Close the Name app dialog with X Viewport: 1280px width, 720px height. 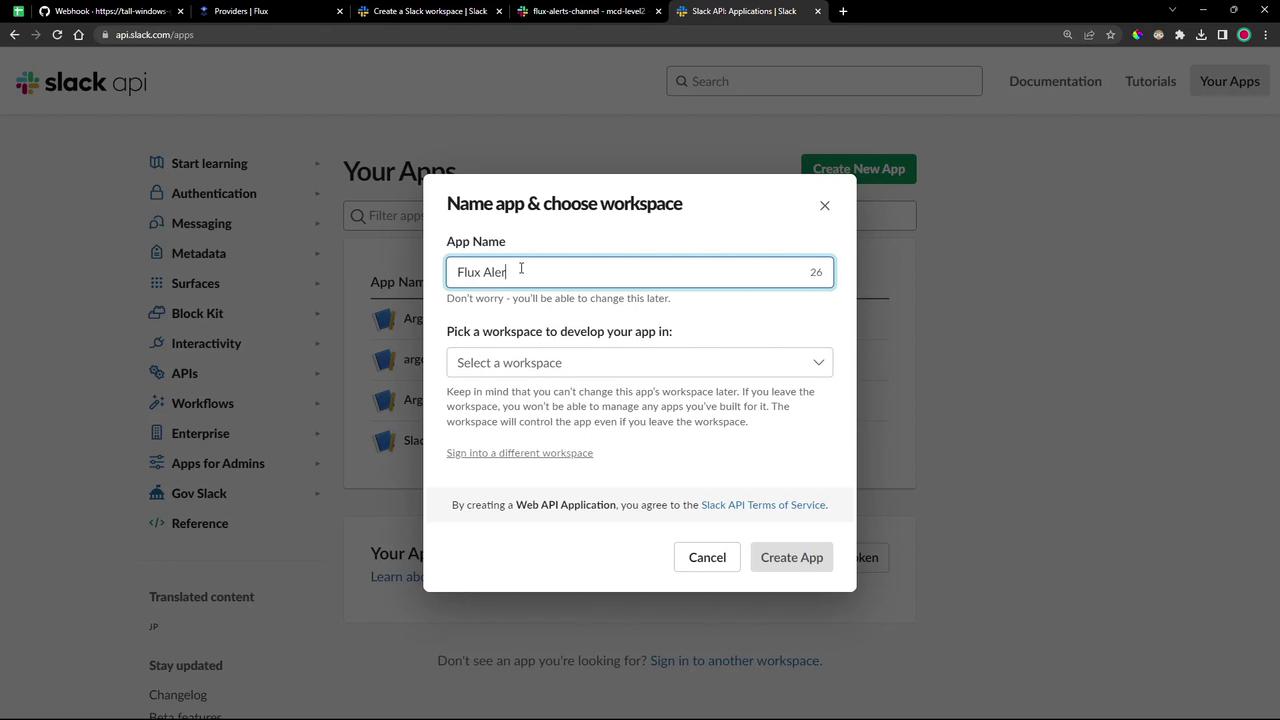click(x=825, y=206)
